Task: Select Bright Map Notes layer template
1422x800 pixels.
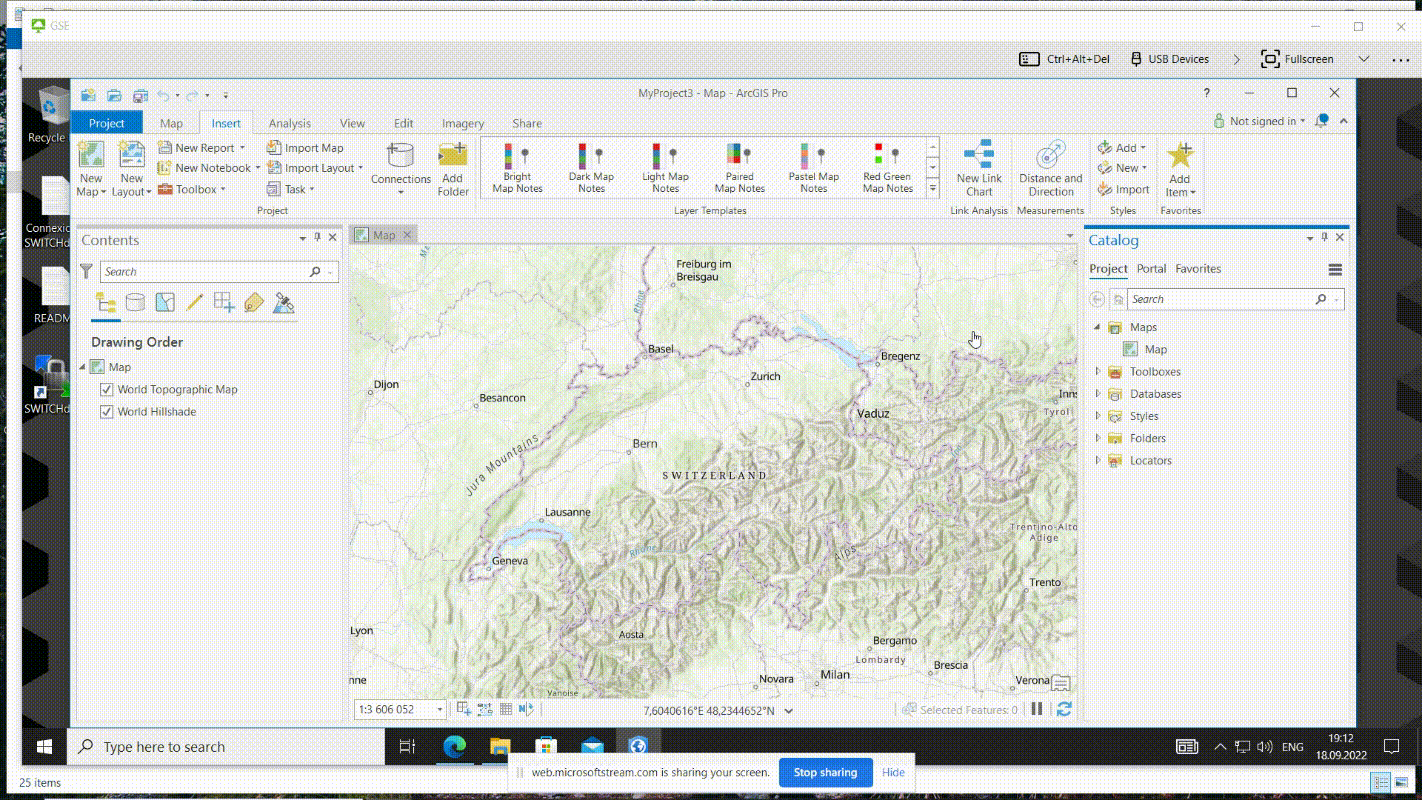Action: click(517, 168)
